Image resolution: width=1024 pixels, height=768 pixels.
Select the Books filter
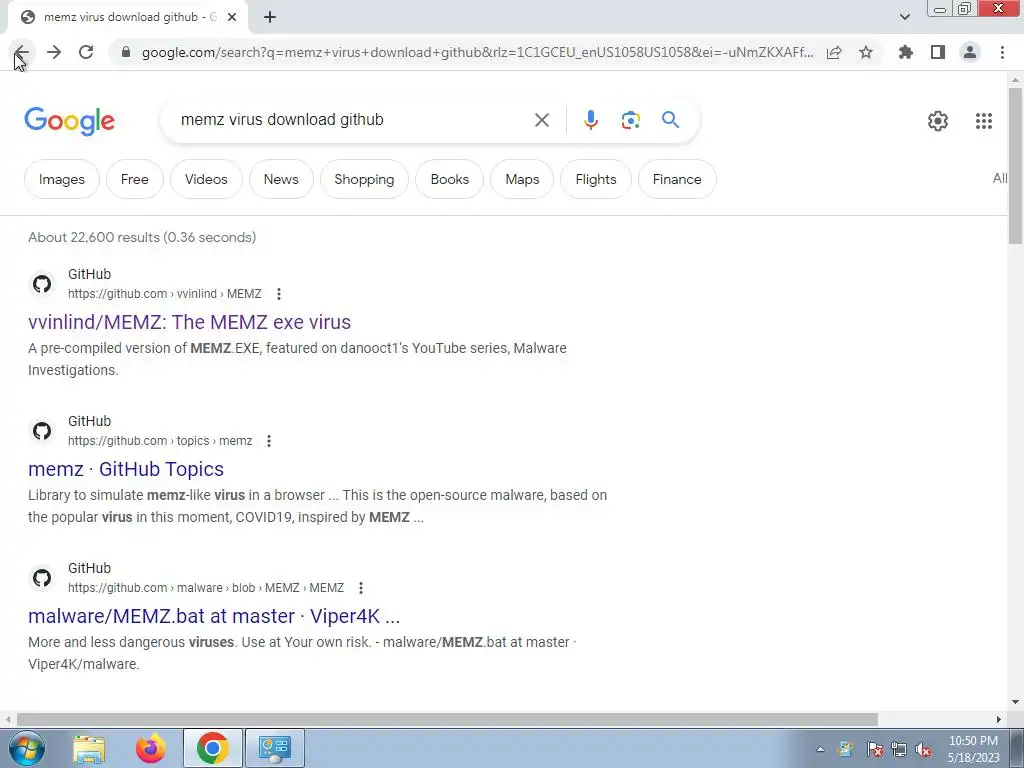pyautogui.click(x=450, y=179)
